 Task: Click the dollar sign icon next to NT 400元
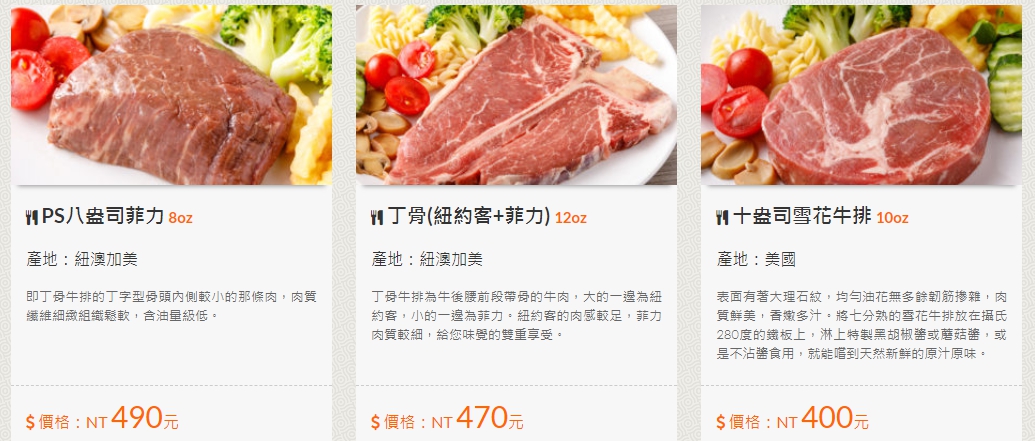pyautogui.click(x=721, y=422)
